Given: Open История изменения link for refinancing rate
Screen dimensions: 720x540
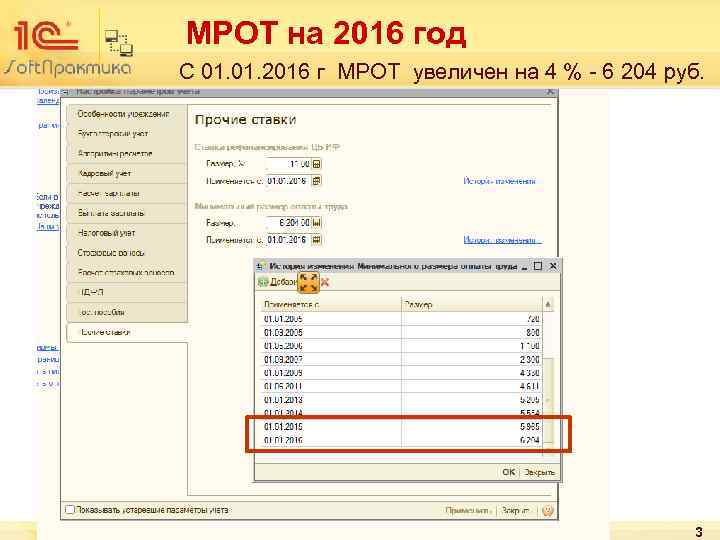Looking at the screenshot, I should [x=500, y=181].
